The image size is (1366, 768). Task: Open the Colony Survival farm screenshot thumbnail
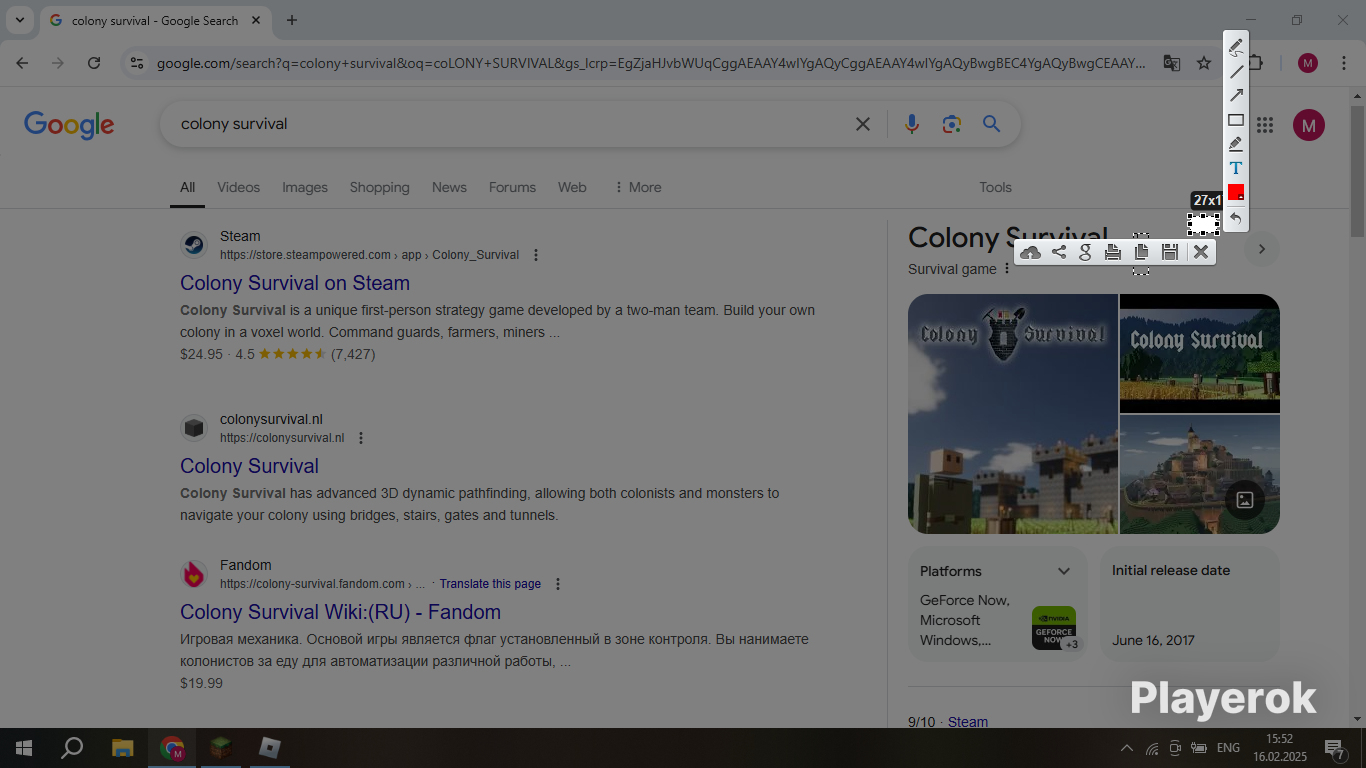tap(1199, 352)
